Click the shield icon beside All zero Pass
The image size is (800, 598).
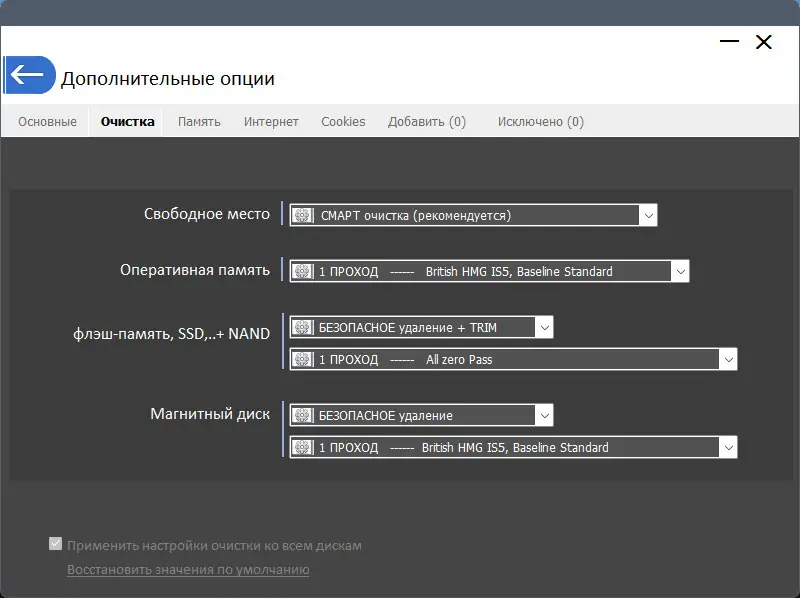[301, 359]
